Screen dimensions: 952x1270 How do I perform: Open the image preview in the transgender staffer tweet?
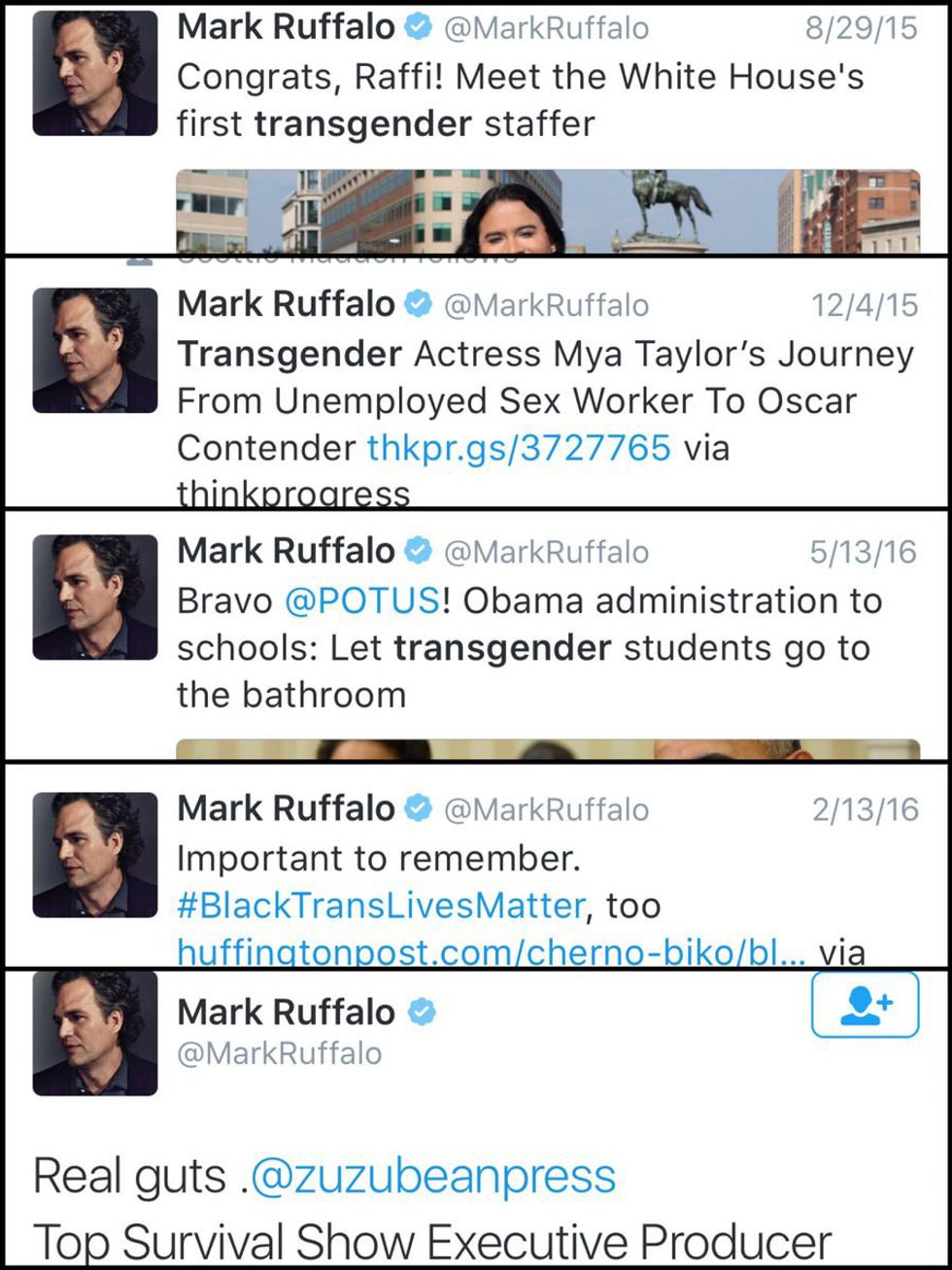pos(548,212)
